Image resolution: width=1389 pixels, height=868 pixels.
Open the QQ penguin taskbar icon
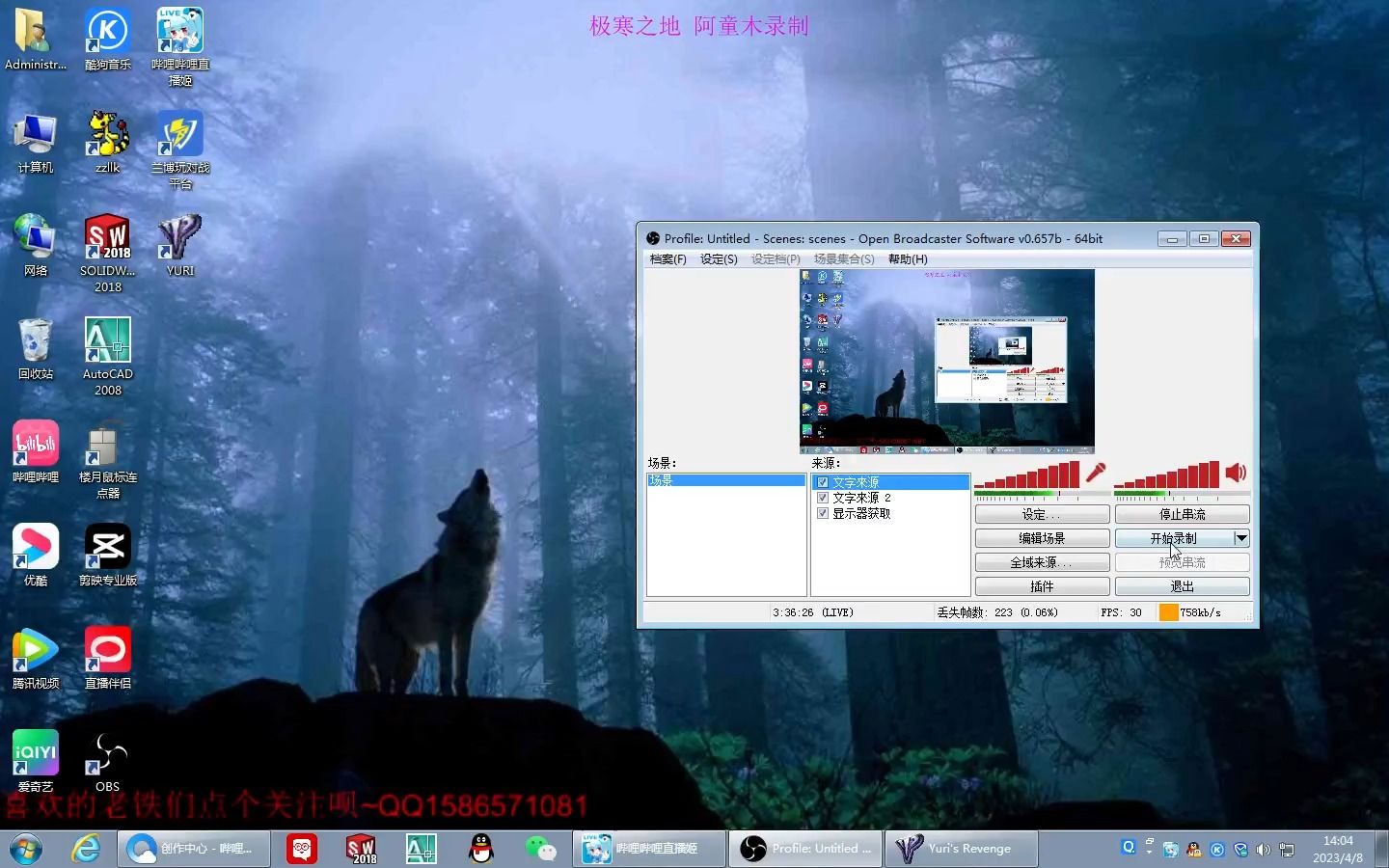(x=480, y=849)
